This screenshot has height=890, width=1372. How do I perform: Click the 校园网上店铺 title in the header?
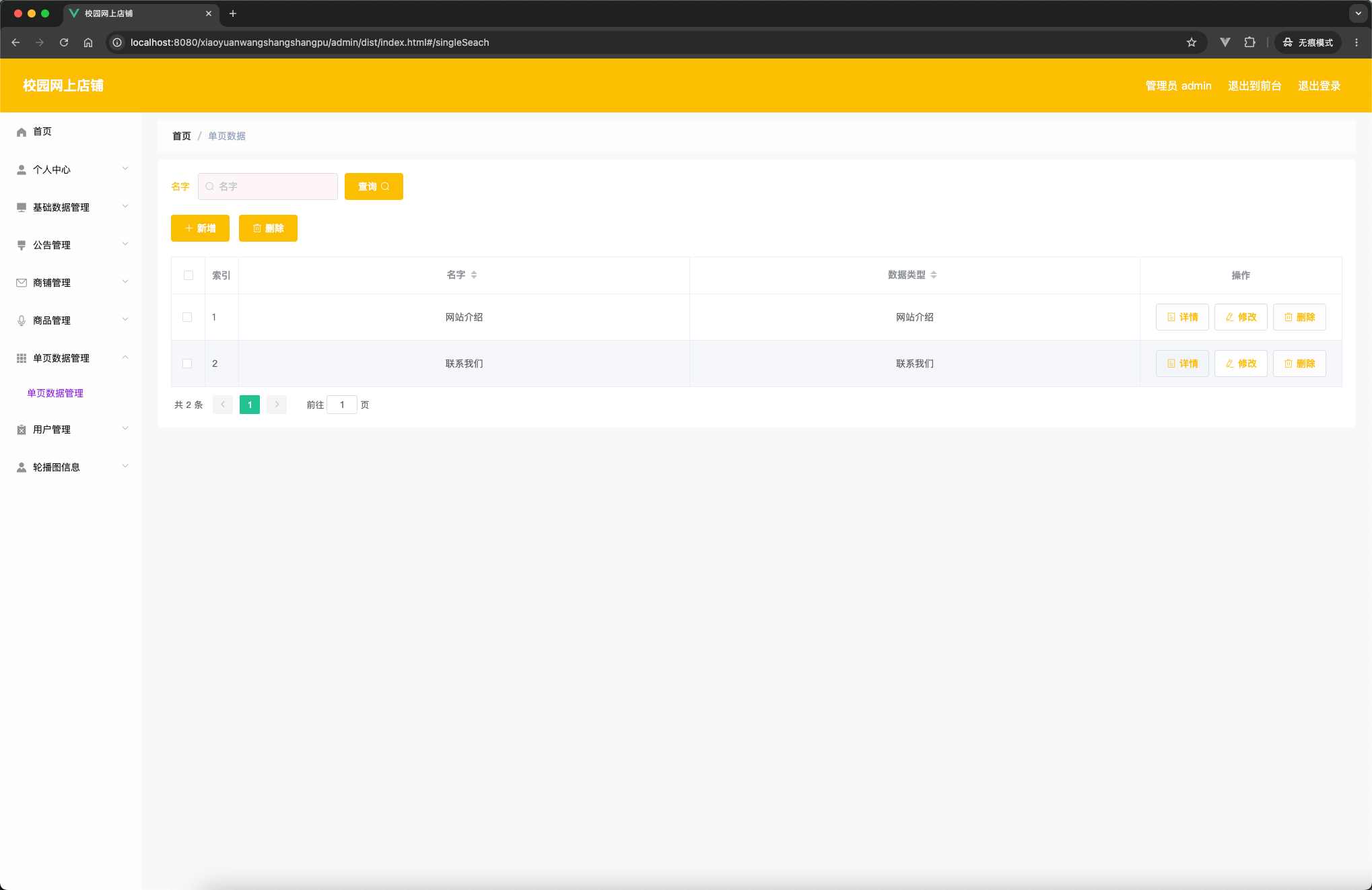[x=63, y=85]
